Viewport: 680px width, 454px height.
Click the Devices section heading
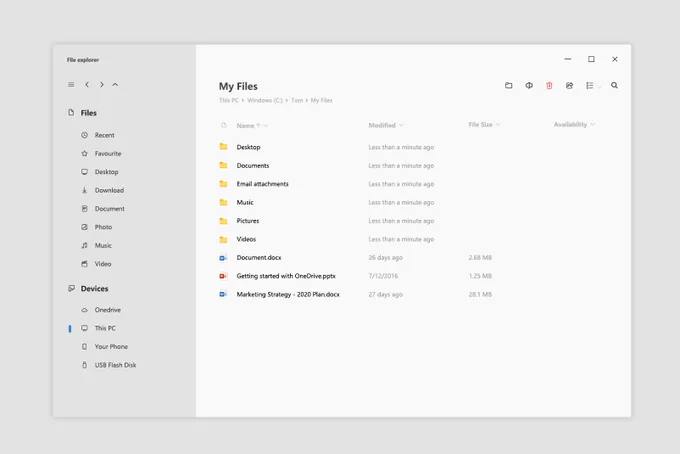pyautogui.click(x=94, y=288)
